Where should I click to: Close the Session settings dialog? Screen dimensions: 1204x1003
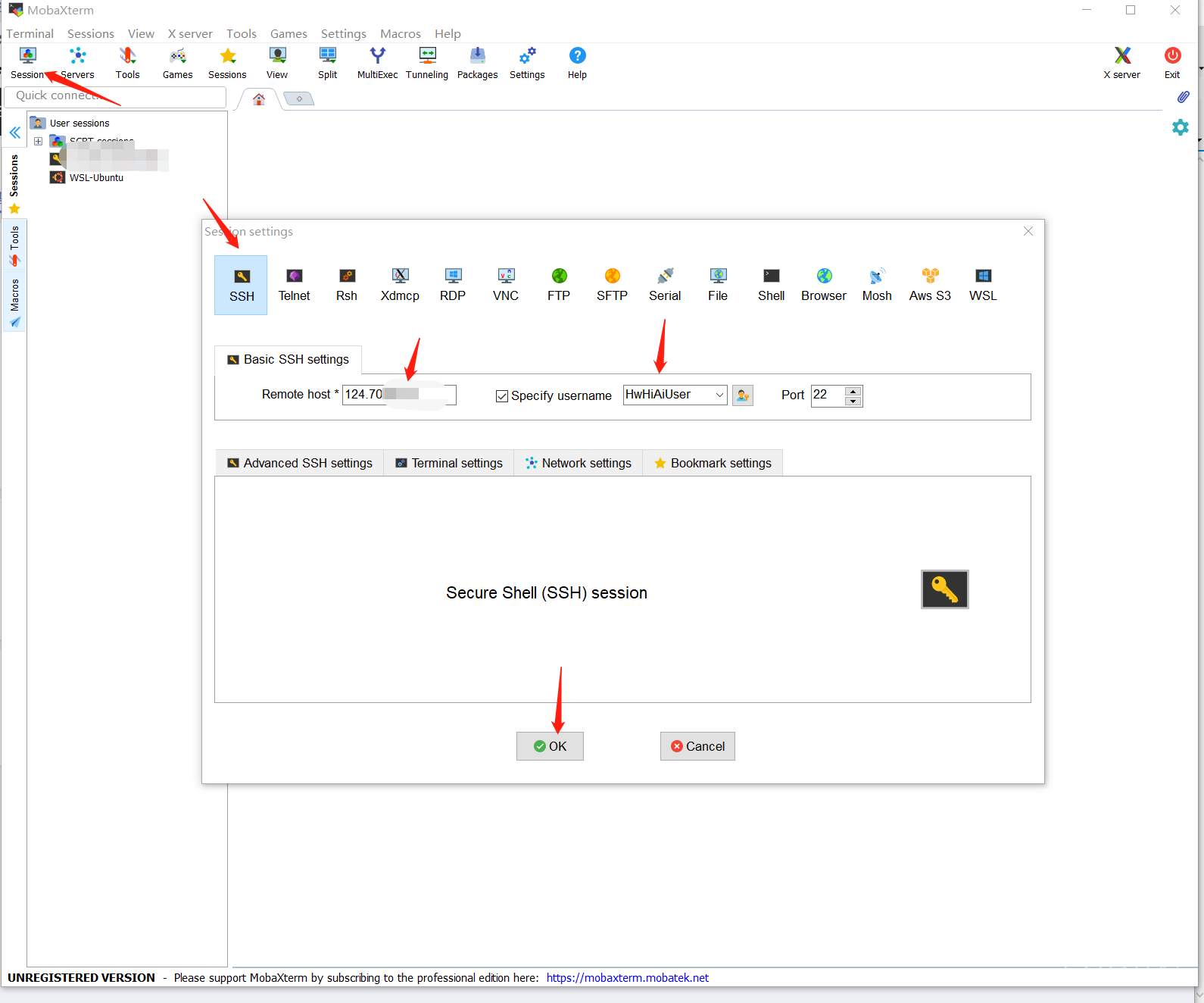coord(1028,231)
